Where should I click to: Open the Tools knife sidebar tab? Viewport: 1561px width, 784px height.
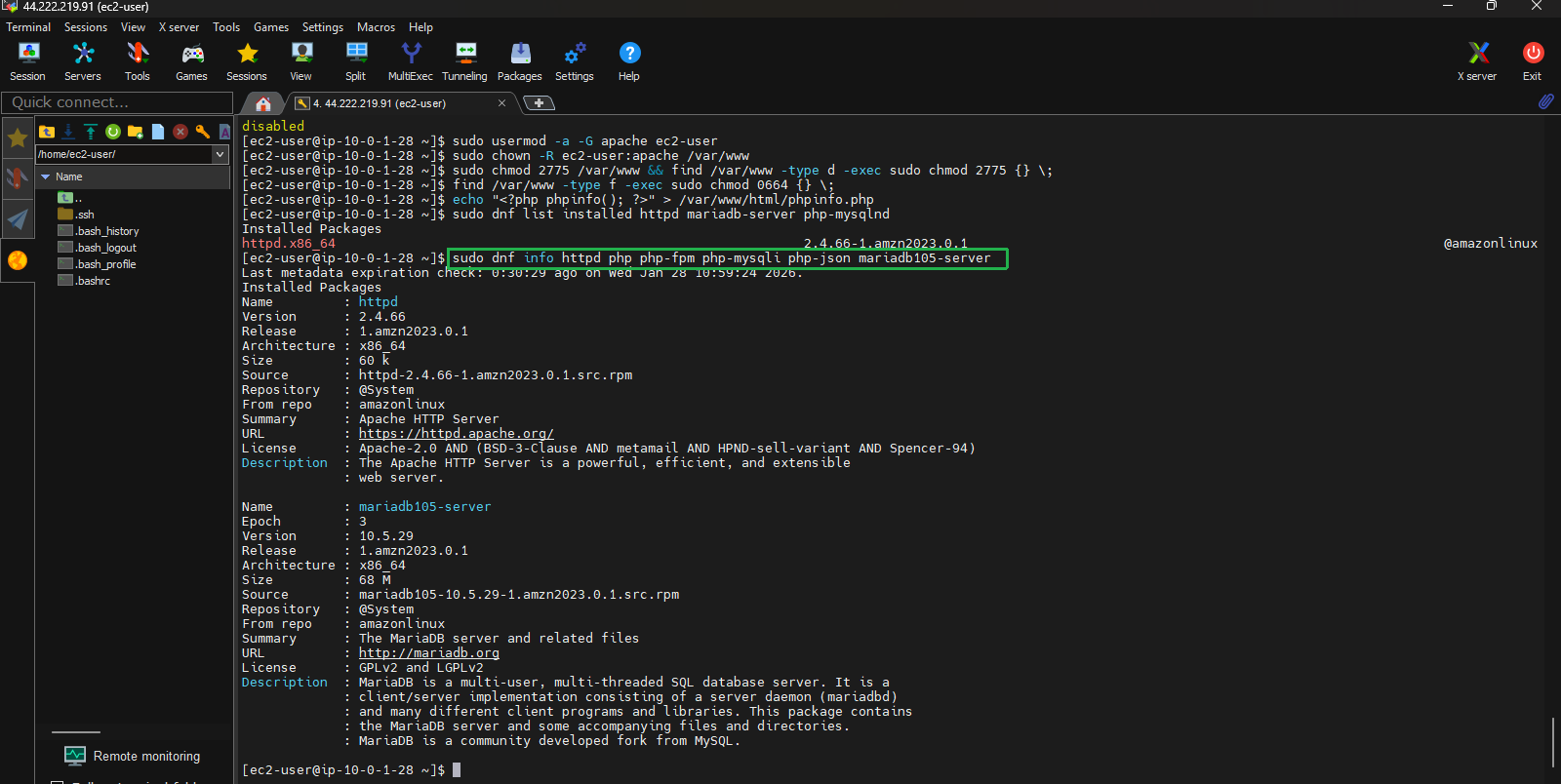coord(18,178)
